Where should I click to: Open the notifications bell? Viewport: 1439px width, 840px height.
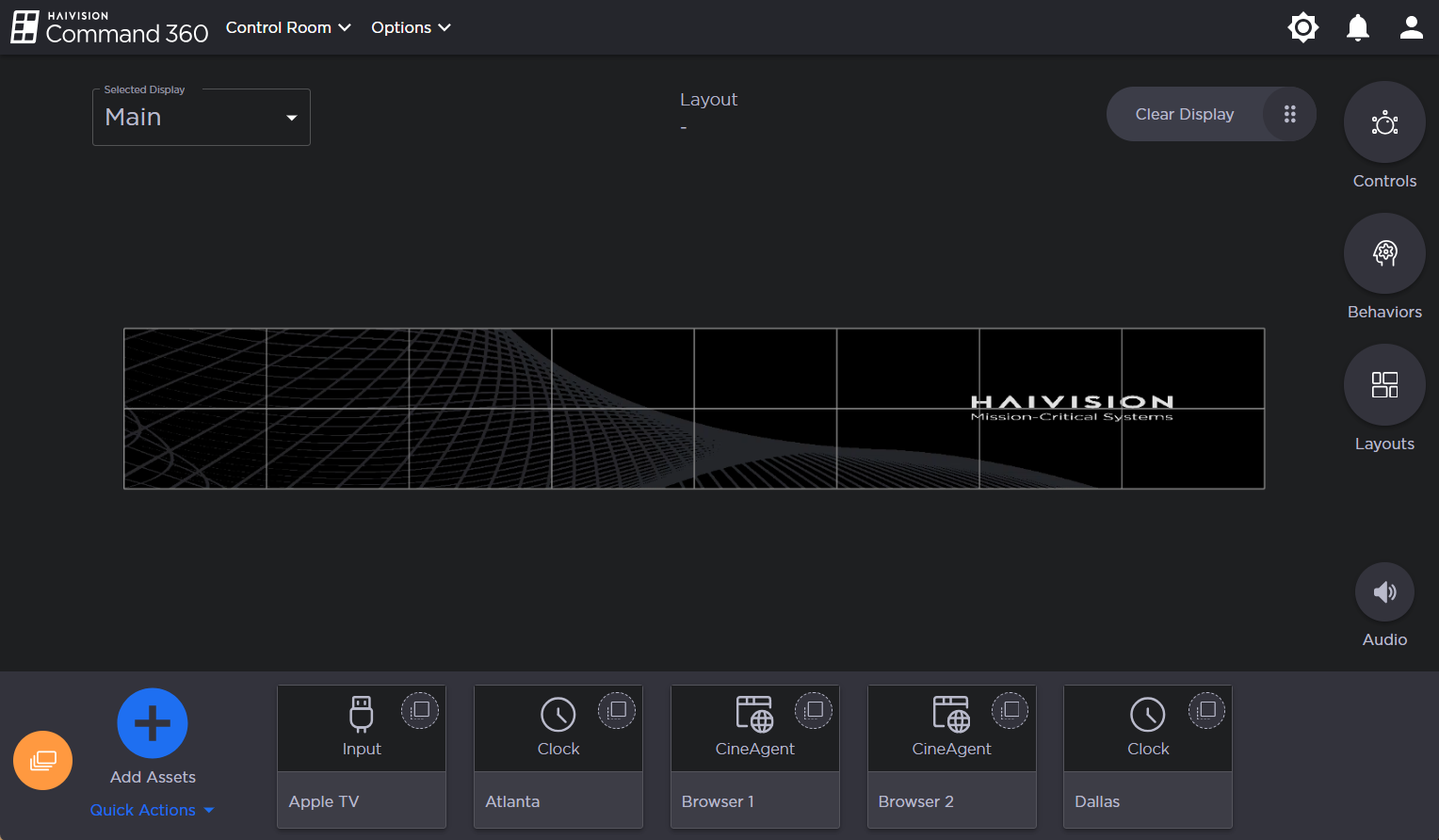[x=1357, y=28]
